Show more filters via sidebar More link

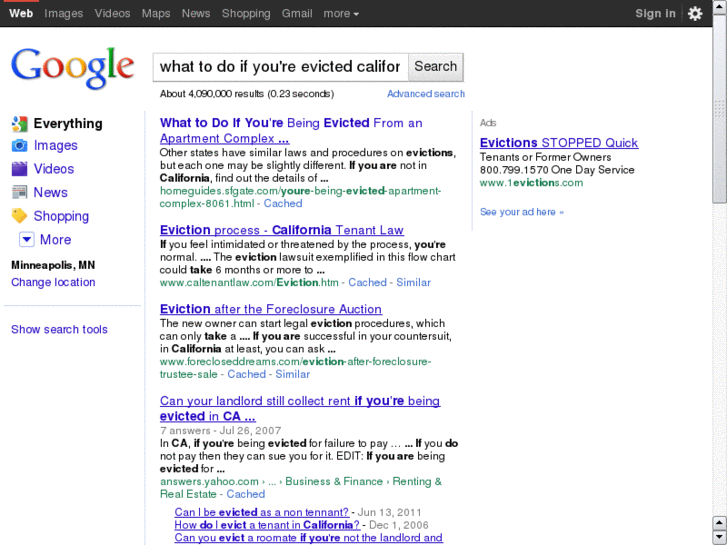[x=56, y=239]
